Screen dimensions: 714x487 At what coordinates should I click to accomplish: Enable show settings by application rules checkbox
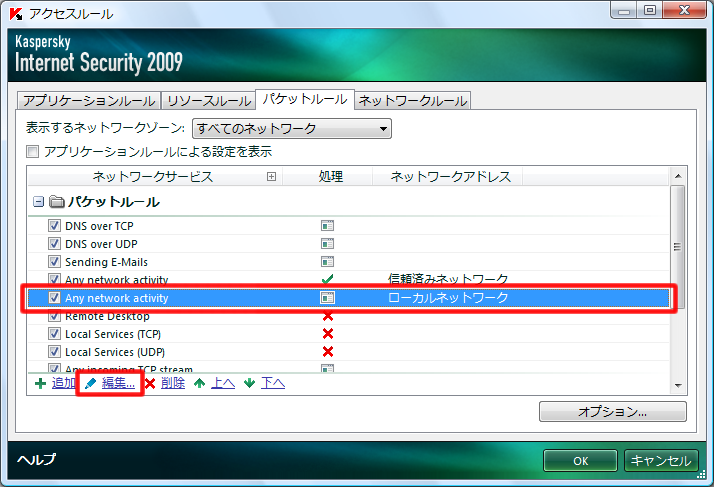[x=33, y=152]
